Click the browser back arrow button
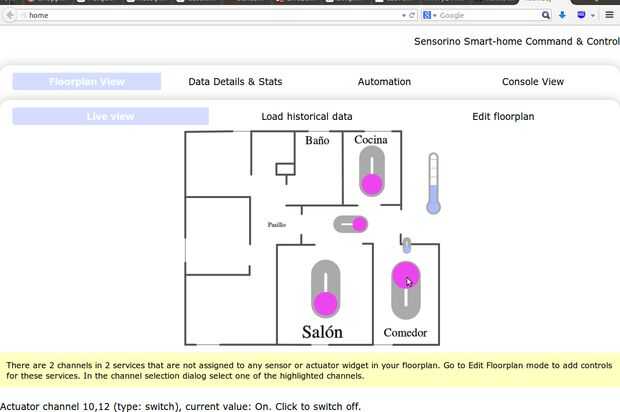The height and width of the screenshot is (412, 620). click(10, 15)
